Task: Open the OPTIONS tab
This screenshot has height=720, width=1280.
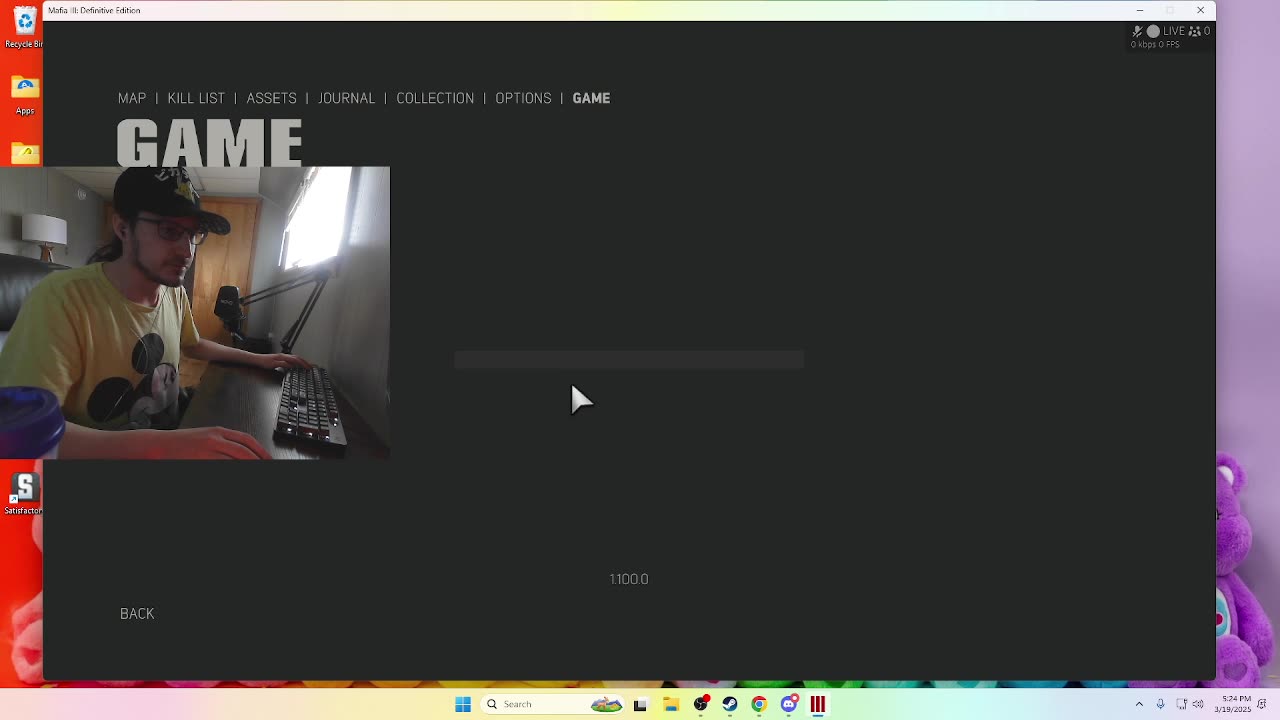Action: pyautogui.click(x=523, y=98)
